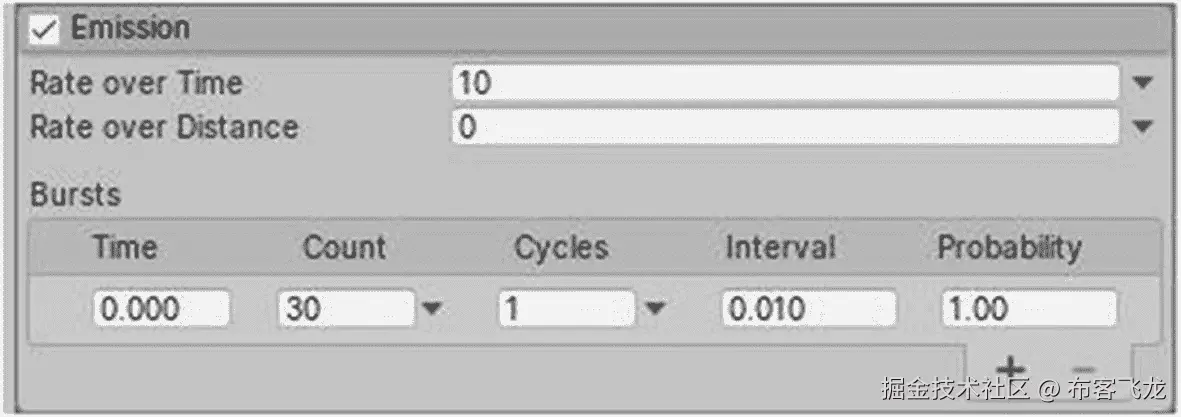Click the Rate over Distance label

coord(164,127)
